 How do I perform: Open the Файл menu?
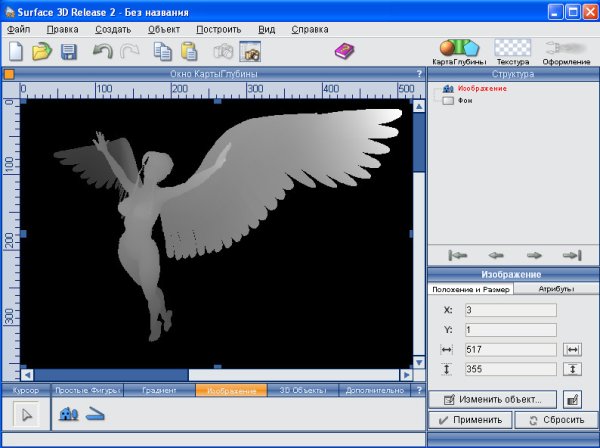[x=19, y=29]
